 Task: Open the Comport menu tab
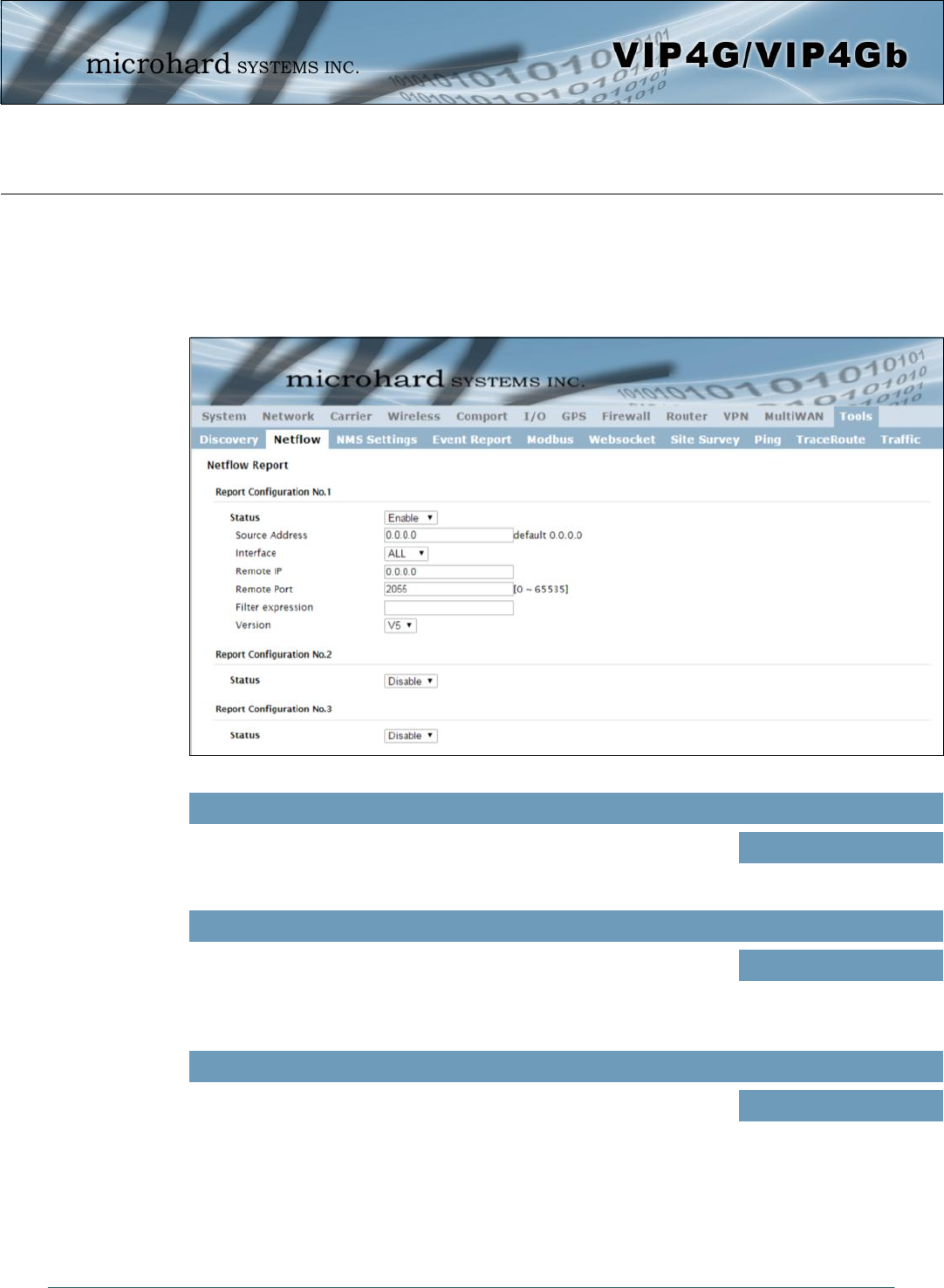(482, 417)
